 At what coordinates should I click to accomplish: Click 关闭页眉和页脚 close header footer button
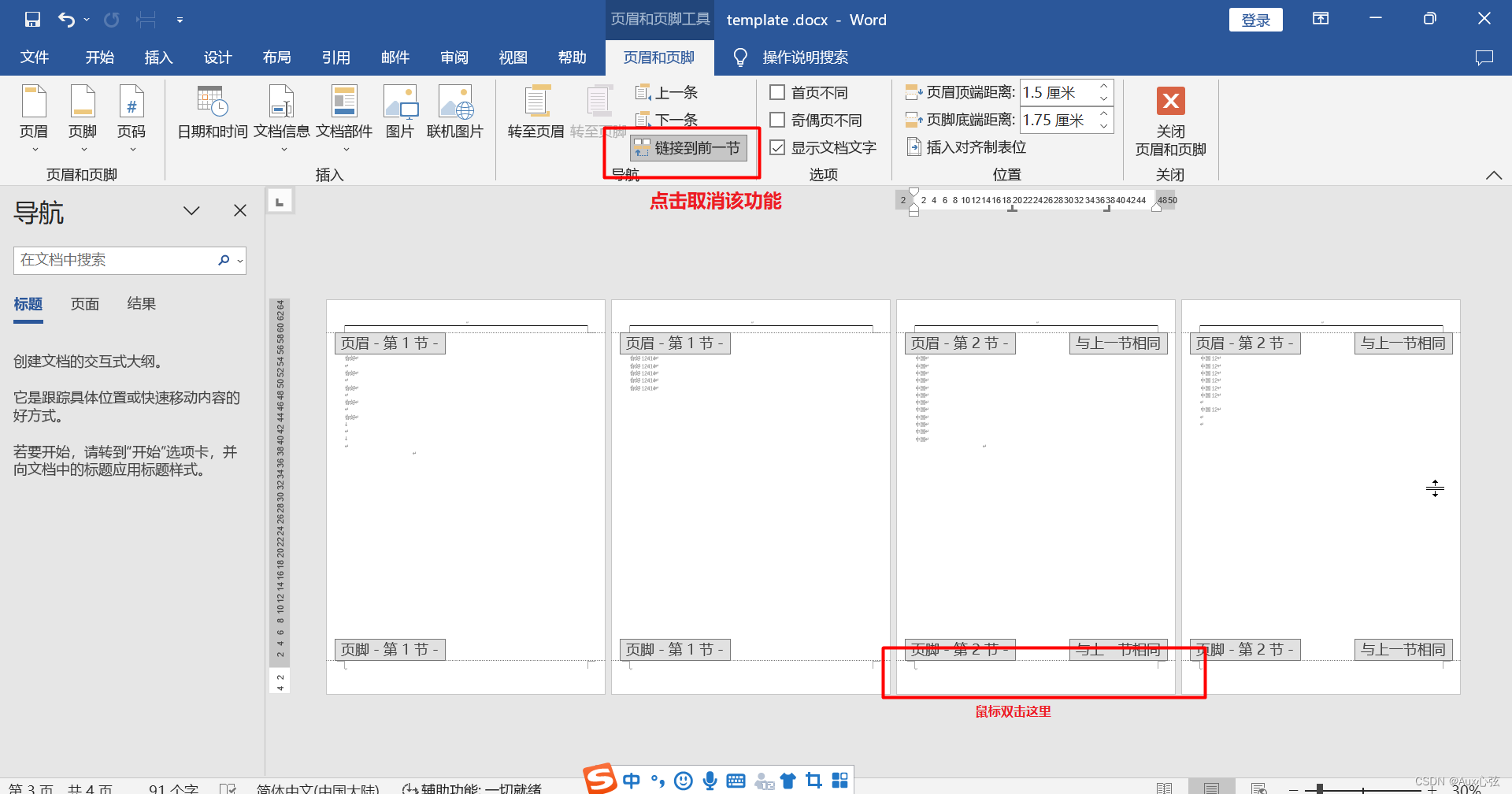[1170, 121]
